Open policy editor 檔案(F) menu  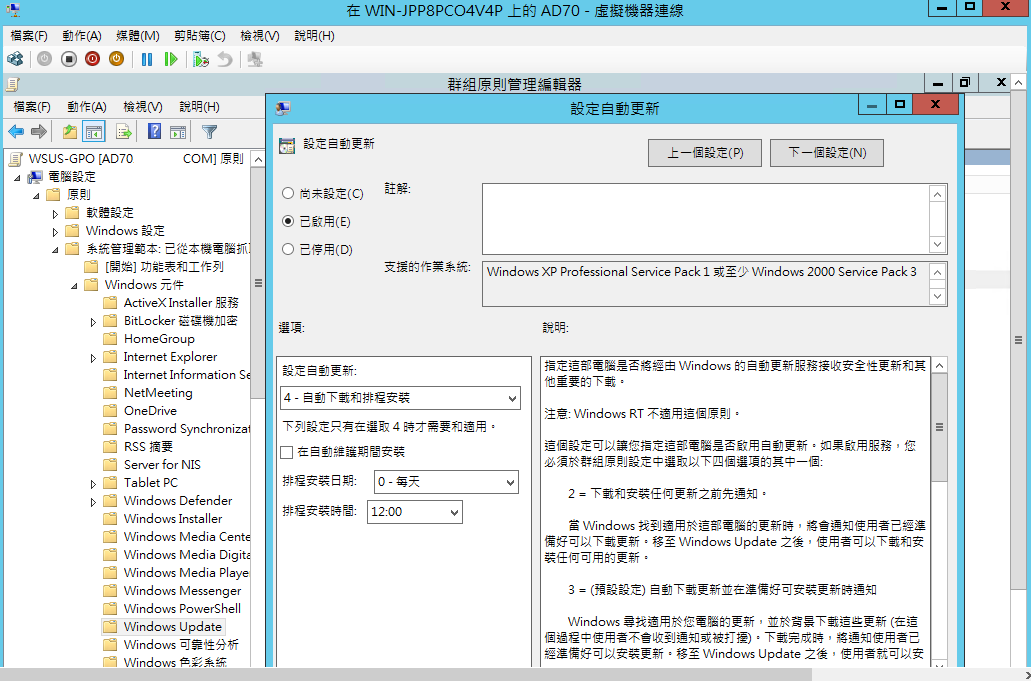click(32, 106)
